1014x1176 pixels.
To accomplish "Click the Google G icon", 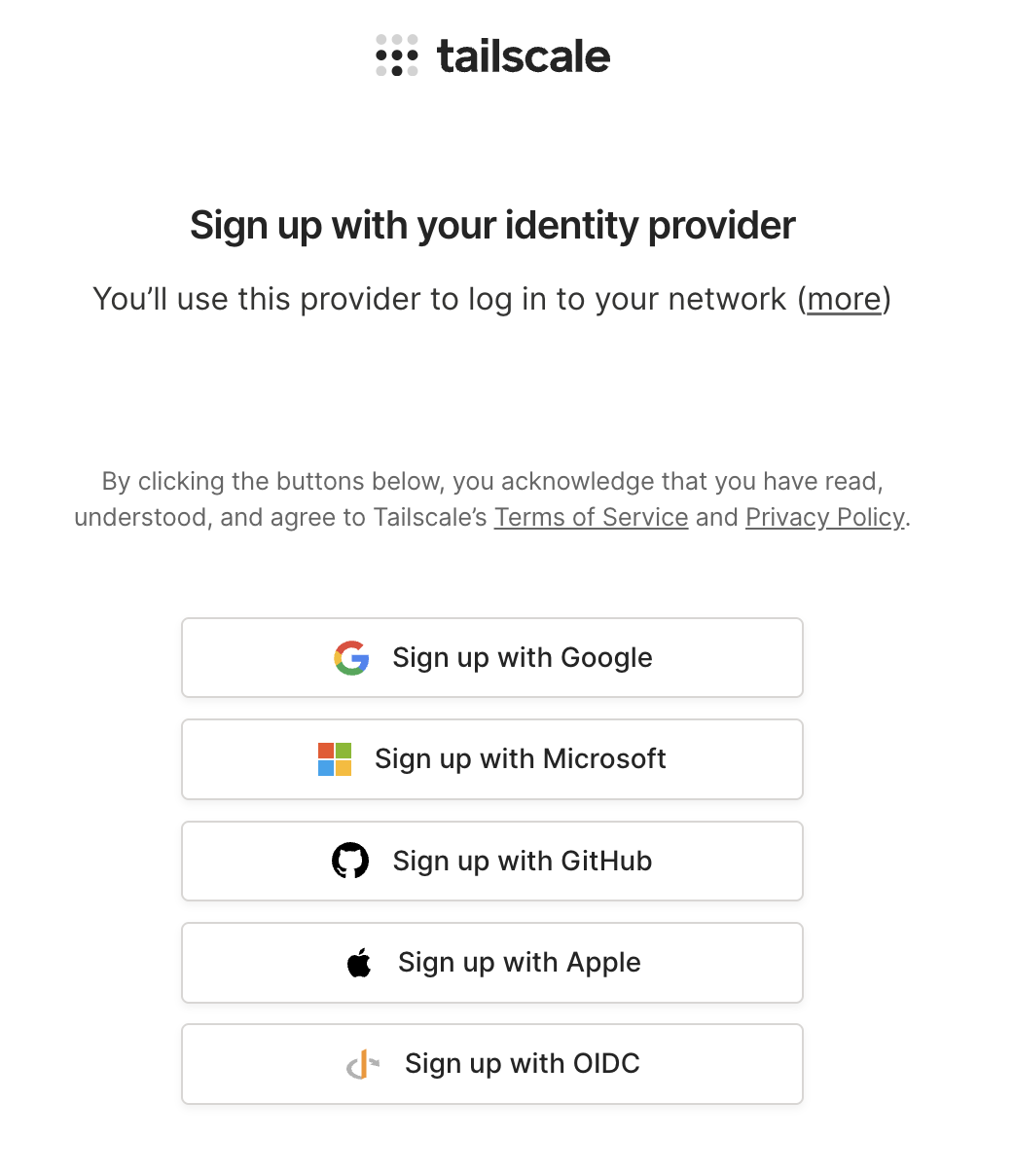I will pyautogui.click(x=352, y=657).
